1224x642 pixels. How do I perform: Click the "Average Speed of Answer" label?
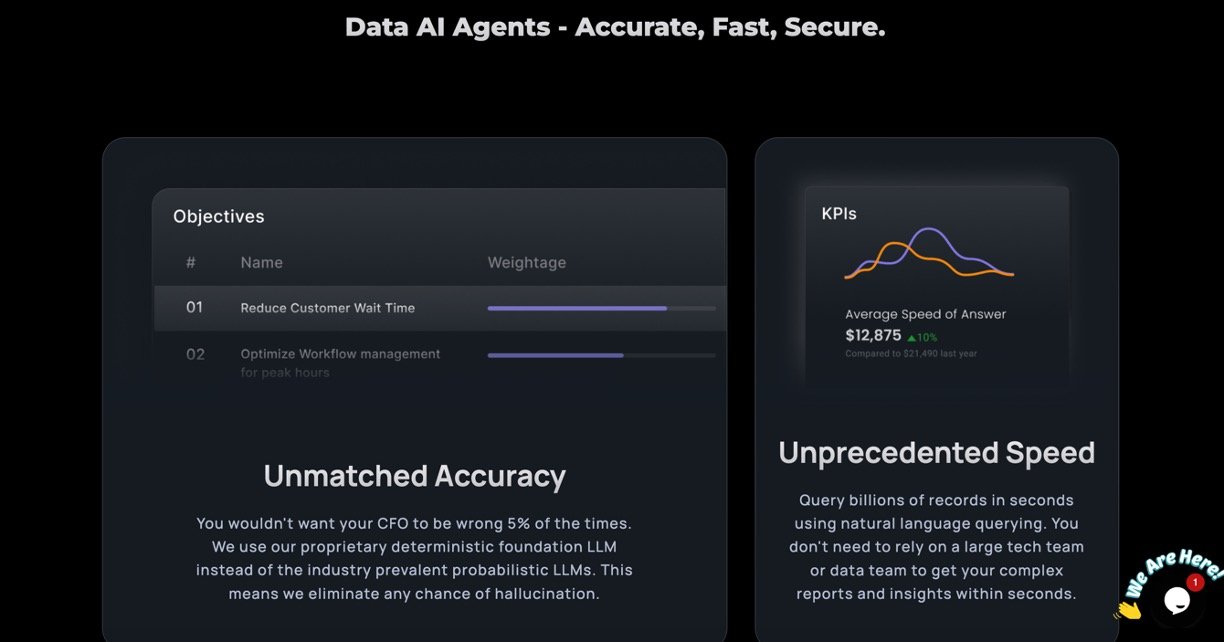(x=925, y=314)
